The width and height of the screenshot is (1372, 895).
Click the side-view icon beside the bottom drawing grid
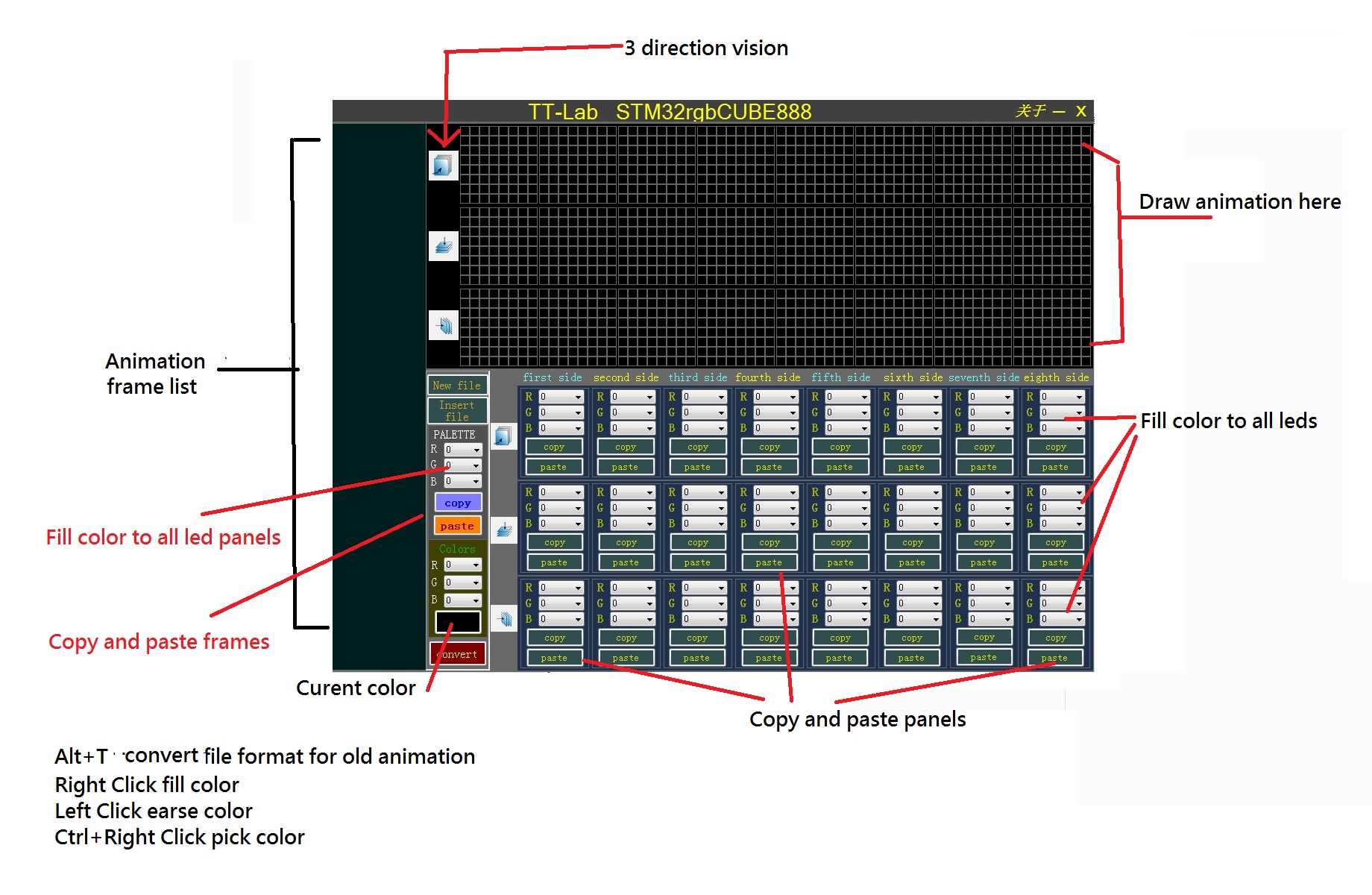coord(443,325)
